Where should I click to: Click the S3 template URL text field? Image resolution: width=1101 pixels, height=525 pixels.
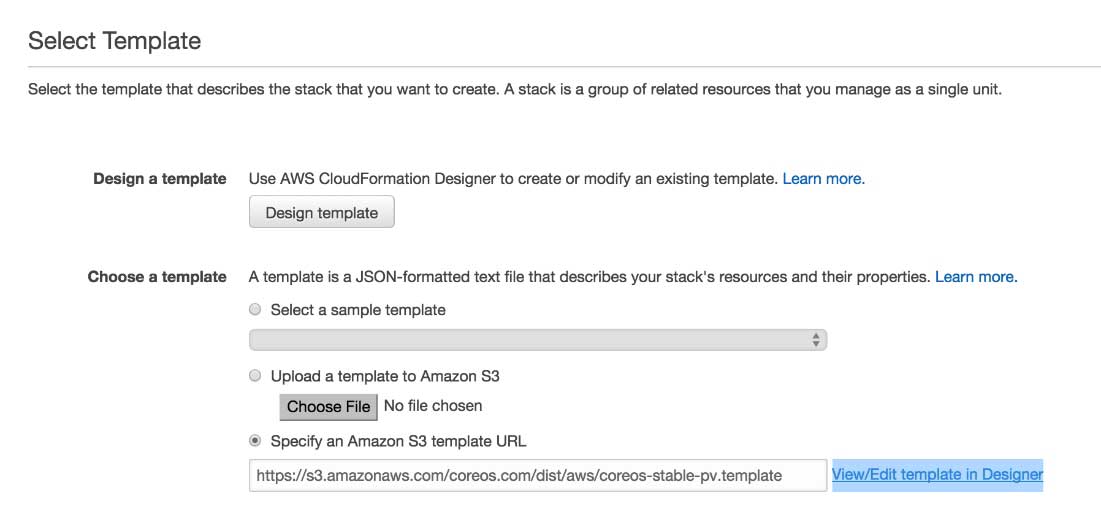(537, 475)
